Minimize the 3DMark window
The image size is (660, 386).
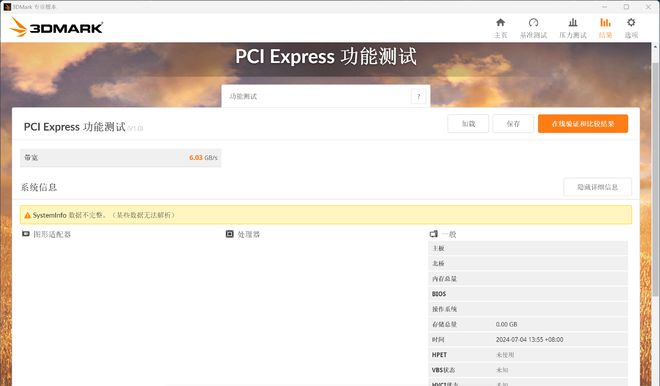[x=604, y=7]
